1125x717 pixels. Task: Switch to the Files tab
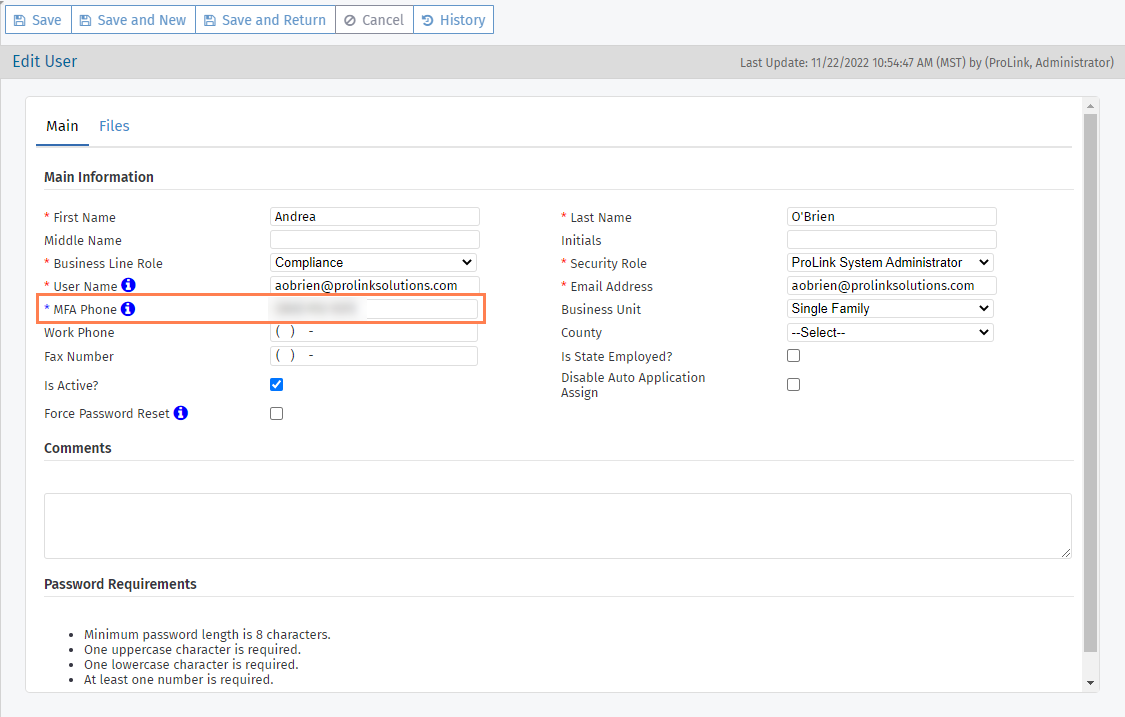click(114, 126)
